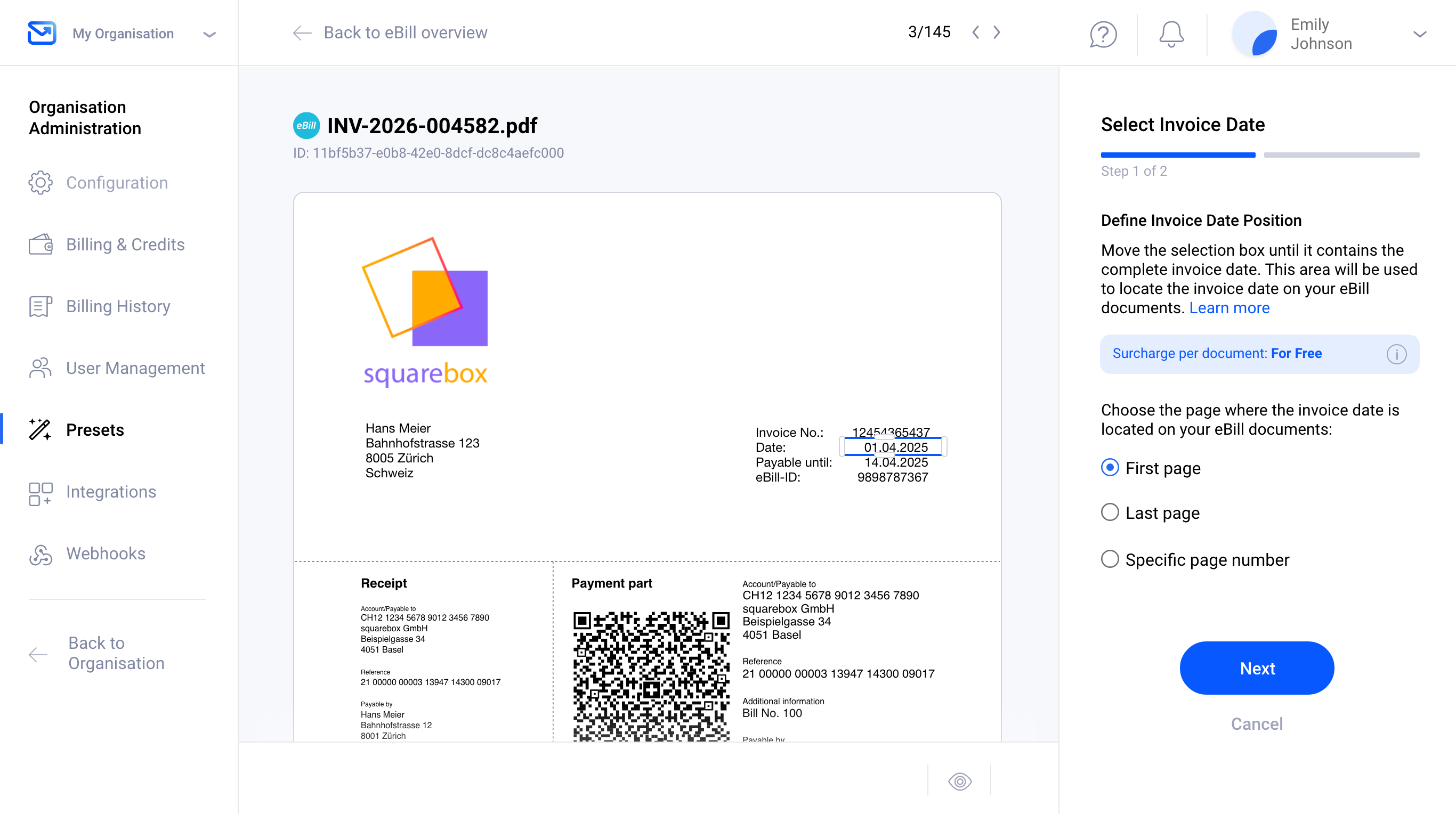Click the Integrations grid icon
1456x814 pixels.
(x=41, y=493)
